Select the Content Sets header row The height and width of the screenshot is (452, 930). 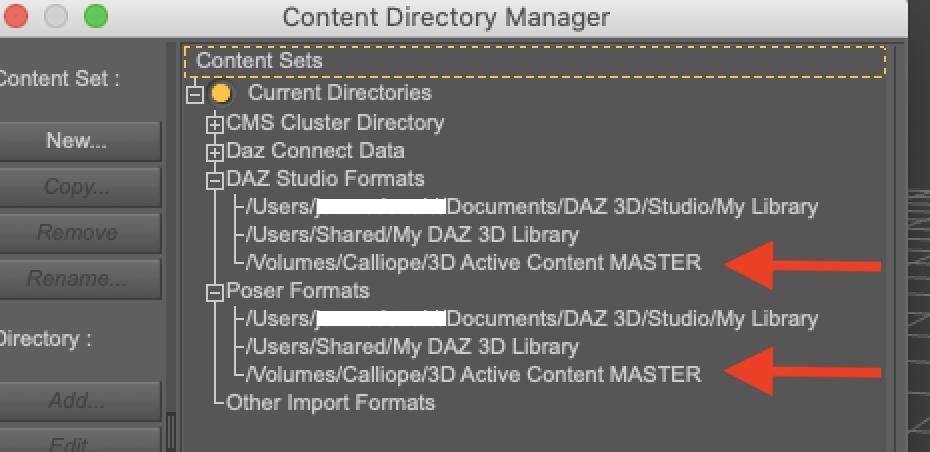click(x=535, y=61)
